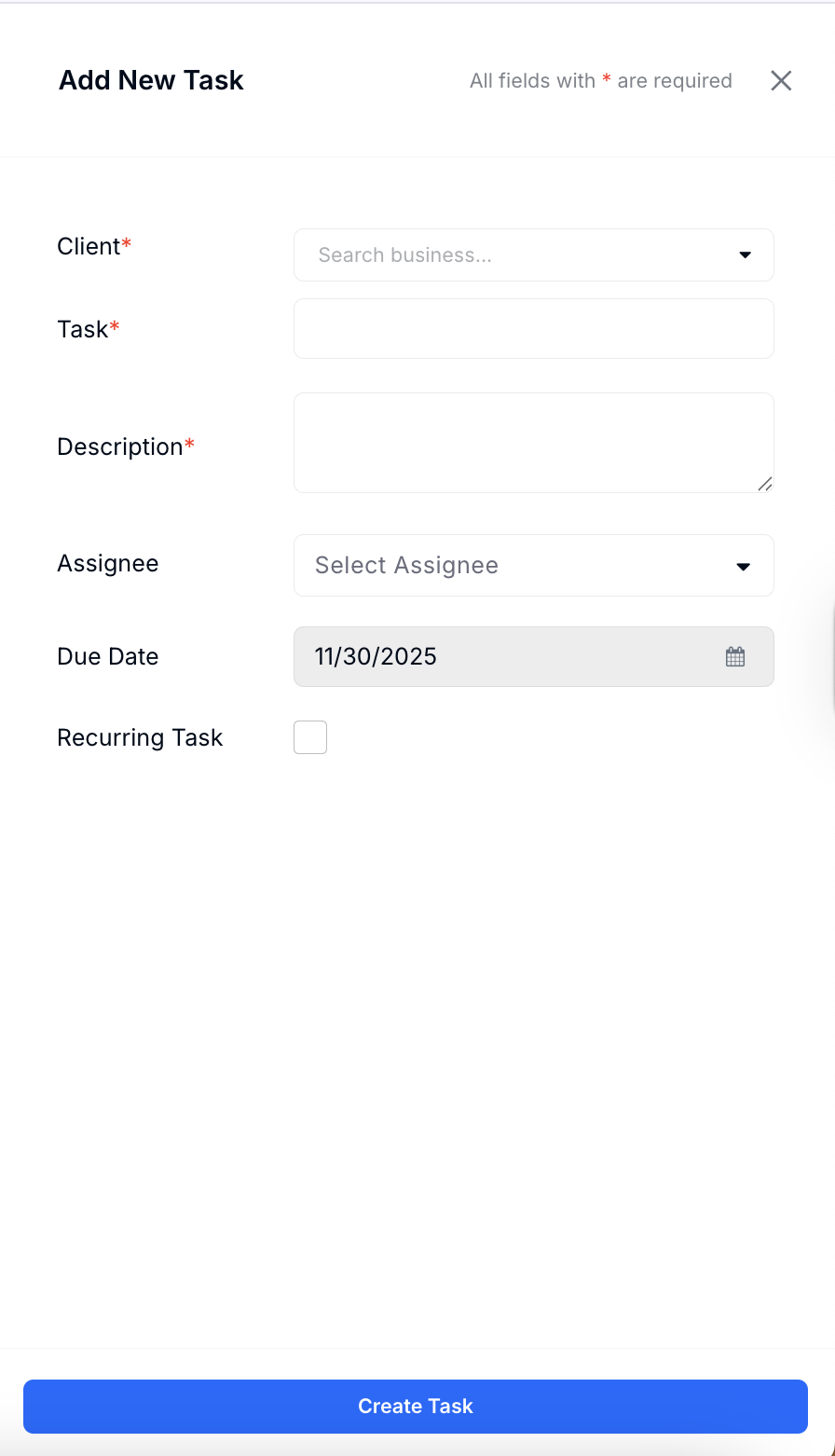
Task: Click the Recurring Task label text
Action: click(x=140, y=738)
